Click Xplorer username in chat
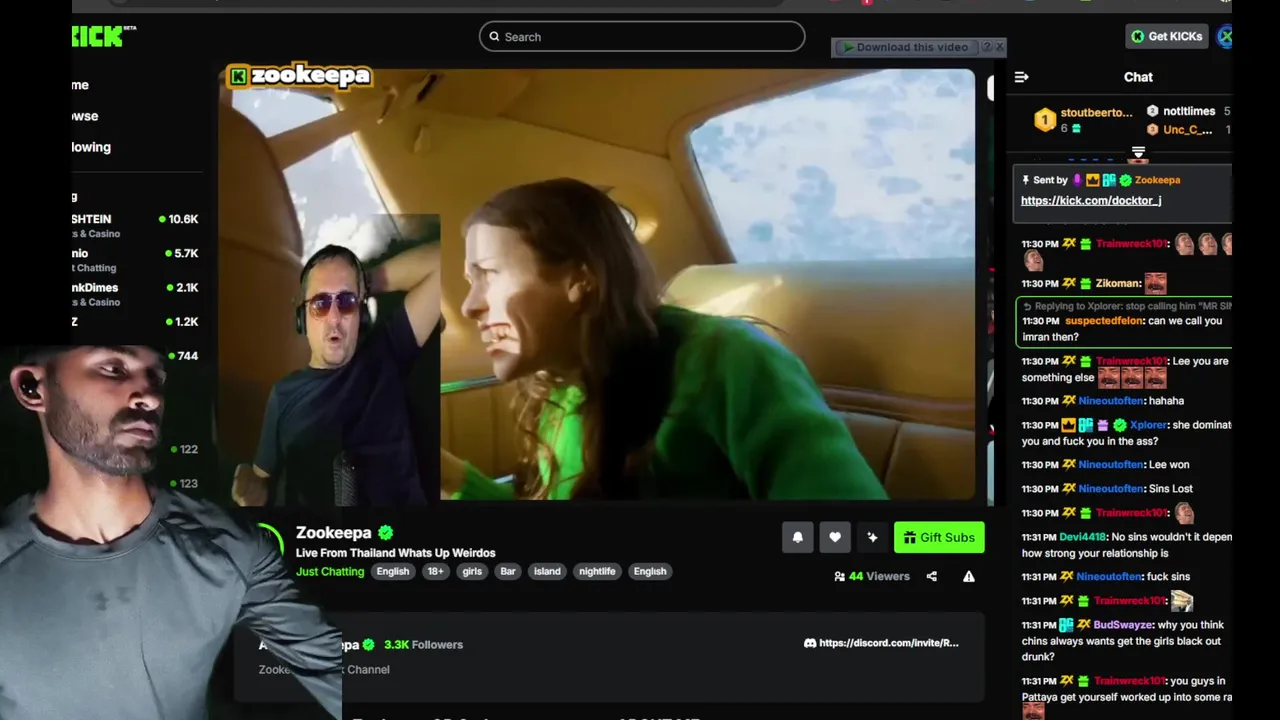 [1149, 425]
